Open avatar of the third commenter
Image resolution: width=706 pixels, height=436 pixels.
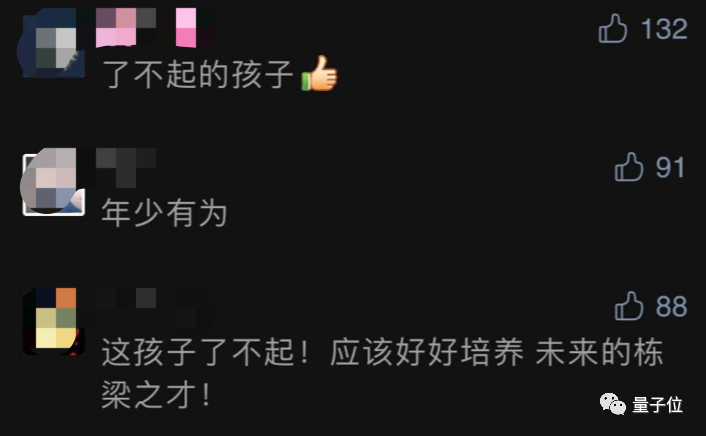click(53, 322)
